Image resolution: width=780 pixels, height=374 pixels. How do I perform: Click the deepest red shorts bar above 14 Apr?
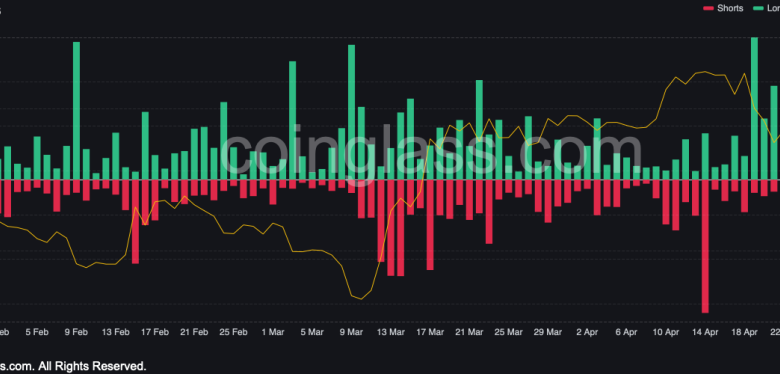click(705, 246)
